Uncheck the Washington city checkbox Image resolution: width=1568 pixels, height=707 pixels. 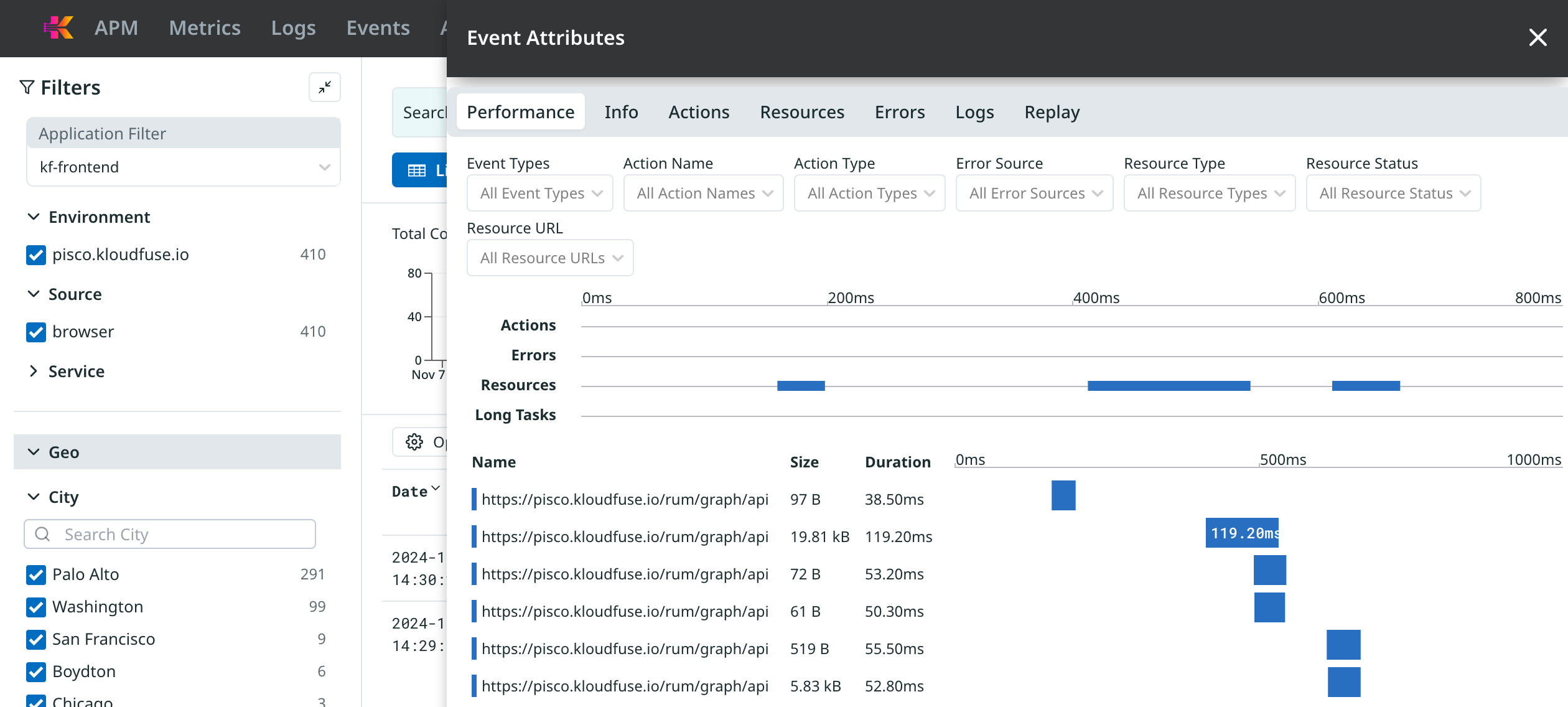[x=36, y=607]
